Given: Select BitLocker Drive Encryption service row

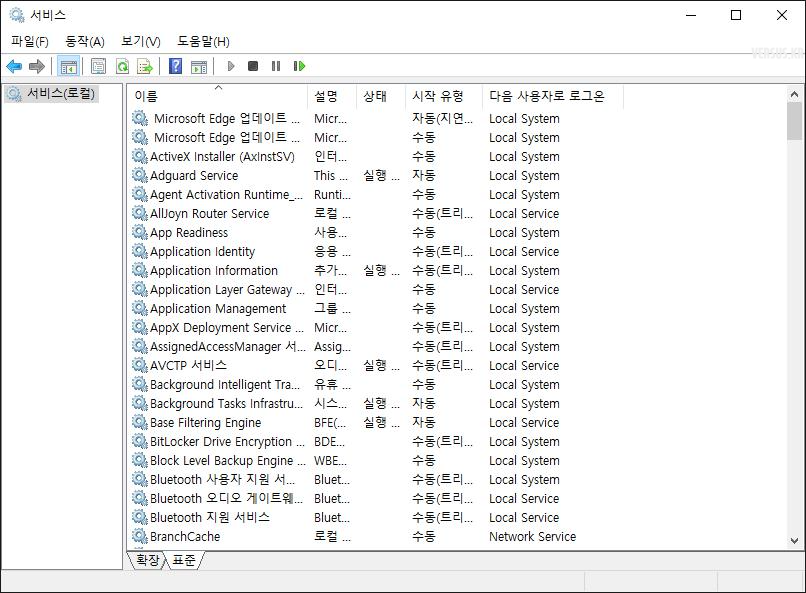Looking at the screenshot, I should click(x=376, y=441).
